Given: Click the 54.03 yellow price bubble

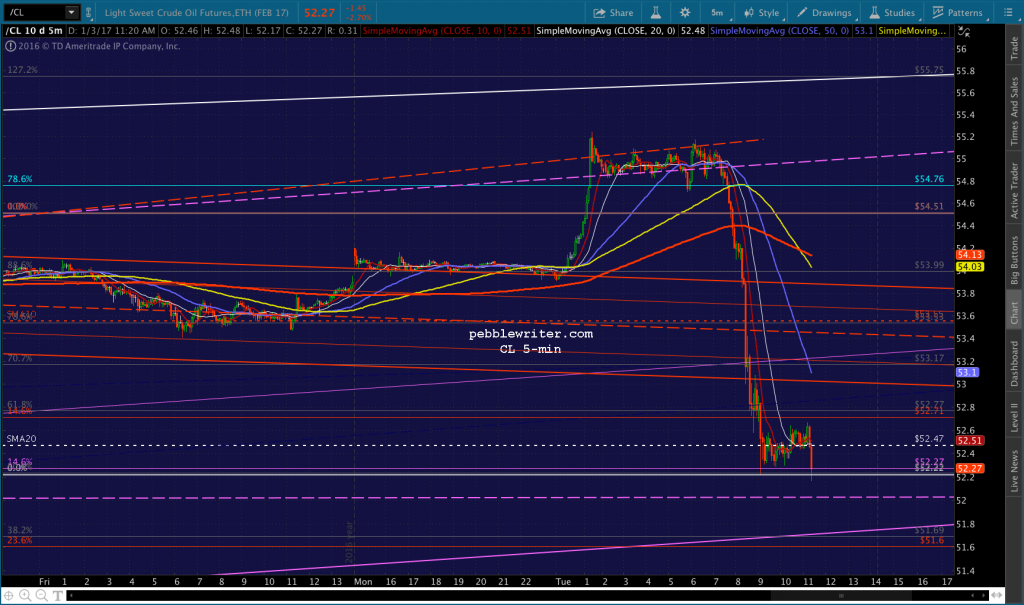Looking at the screenshot, I should click(969, 267).
